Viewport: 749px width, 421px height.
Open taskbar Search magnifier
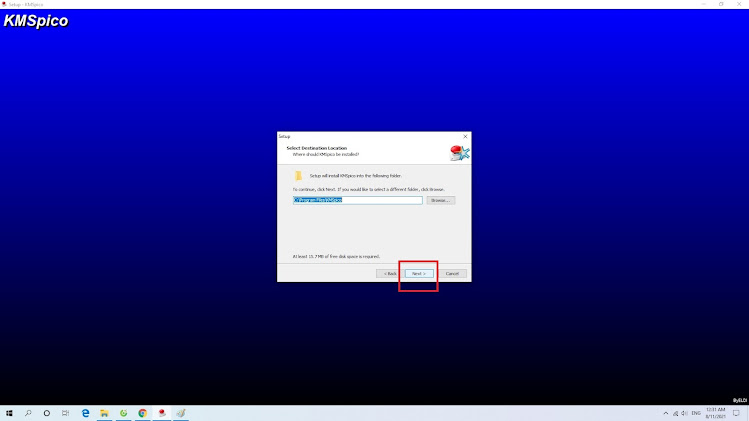(28, 413)
